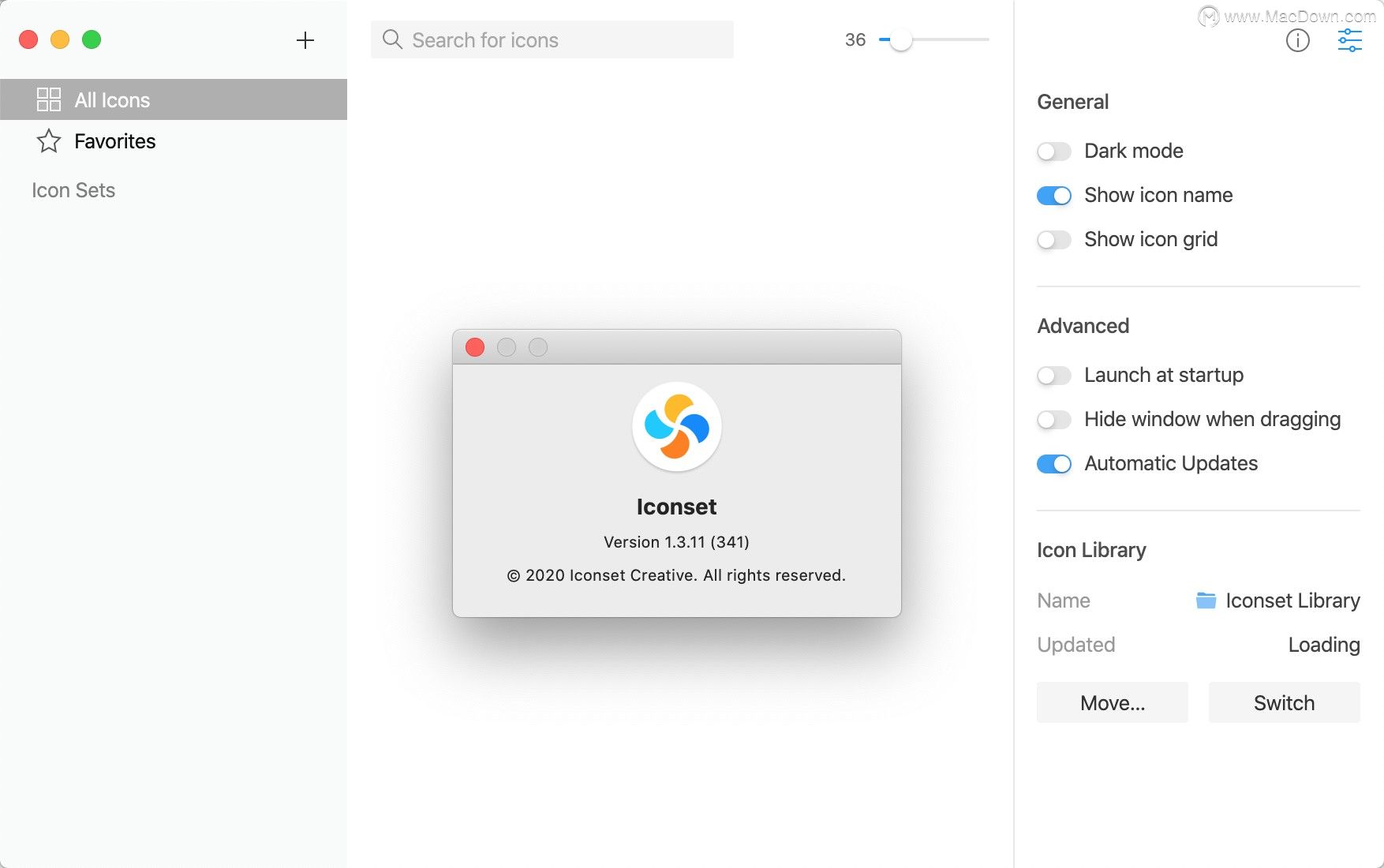Click the Iconset app logo in About window
Screen dimensions: 1384x868
677,427
